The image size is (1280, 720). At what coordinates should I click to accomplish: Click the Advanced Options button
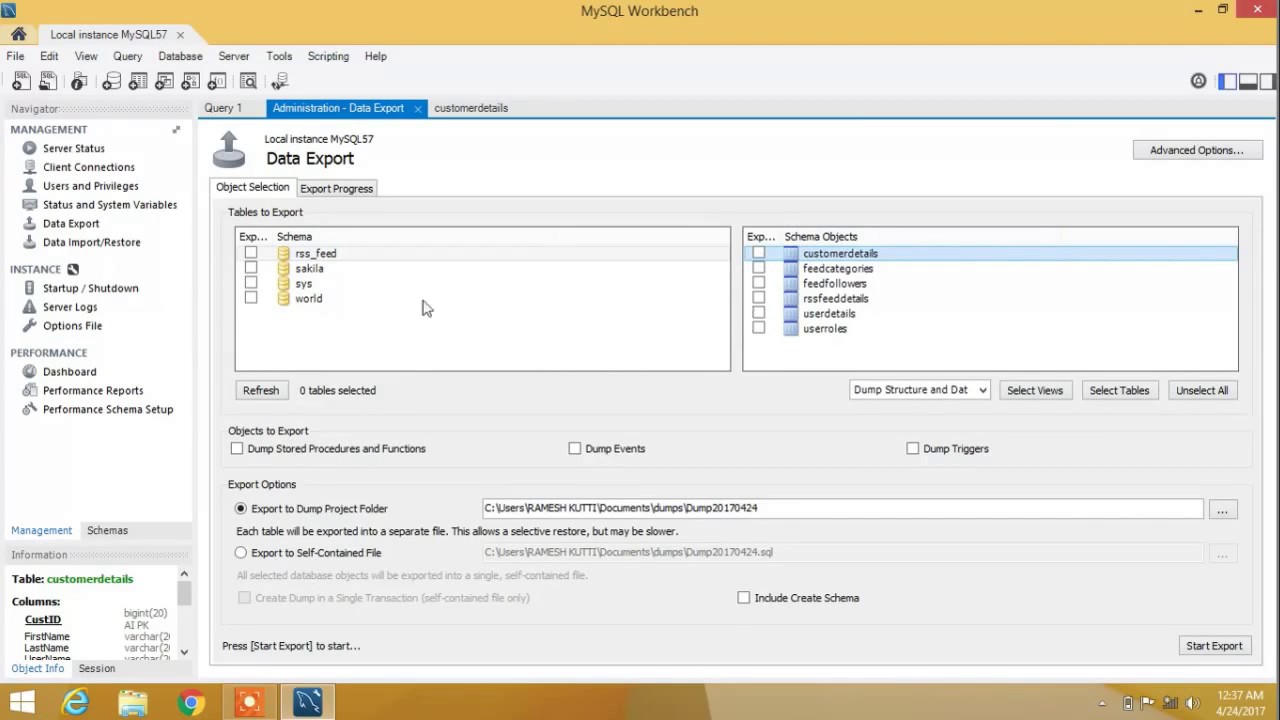tap(1197, 150)
